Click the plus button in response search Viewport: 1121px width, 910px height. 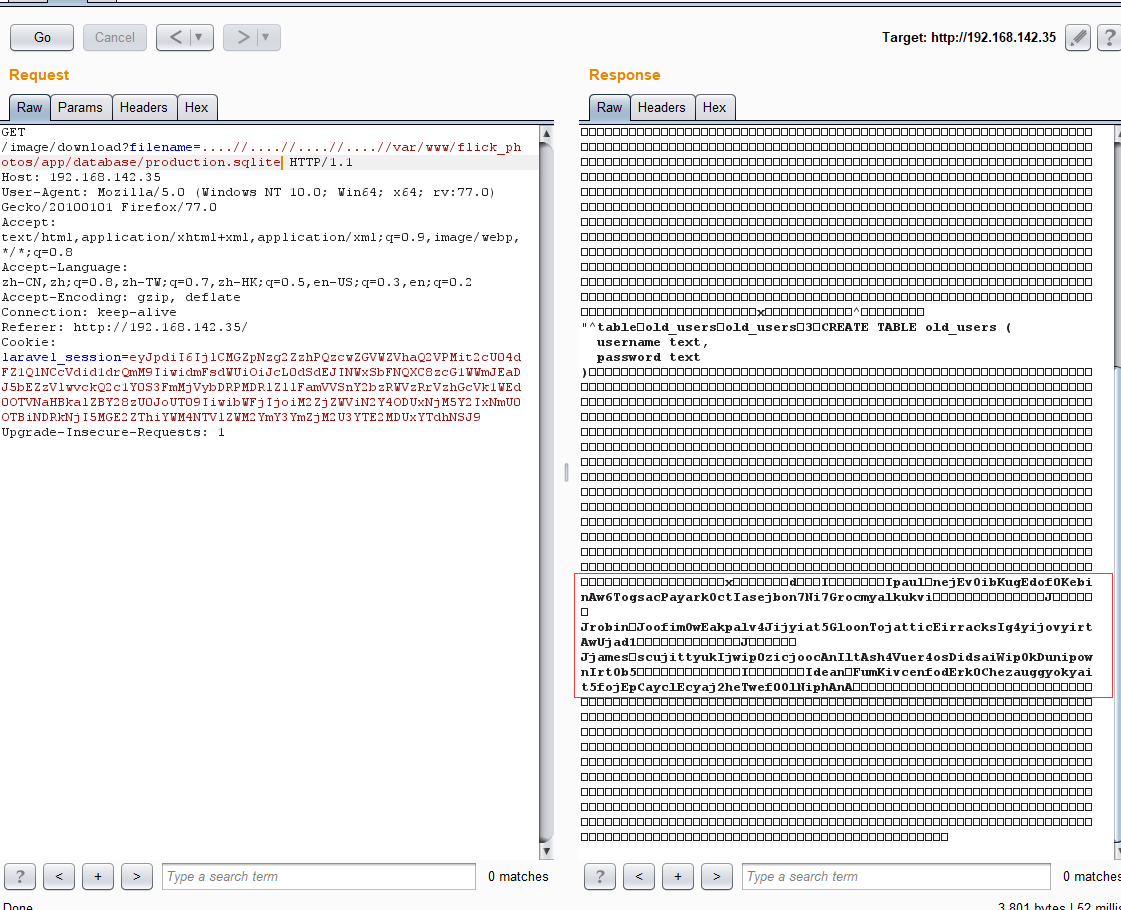point(678,876)
